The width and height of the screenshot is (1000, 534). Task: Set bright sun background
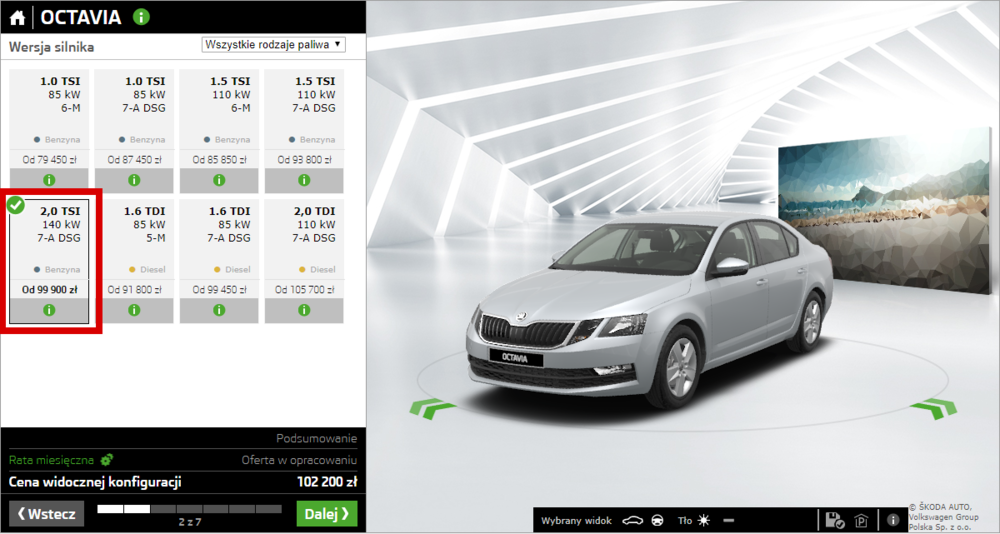[x=704, y=521]
